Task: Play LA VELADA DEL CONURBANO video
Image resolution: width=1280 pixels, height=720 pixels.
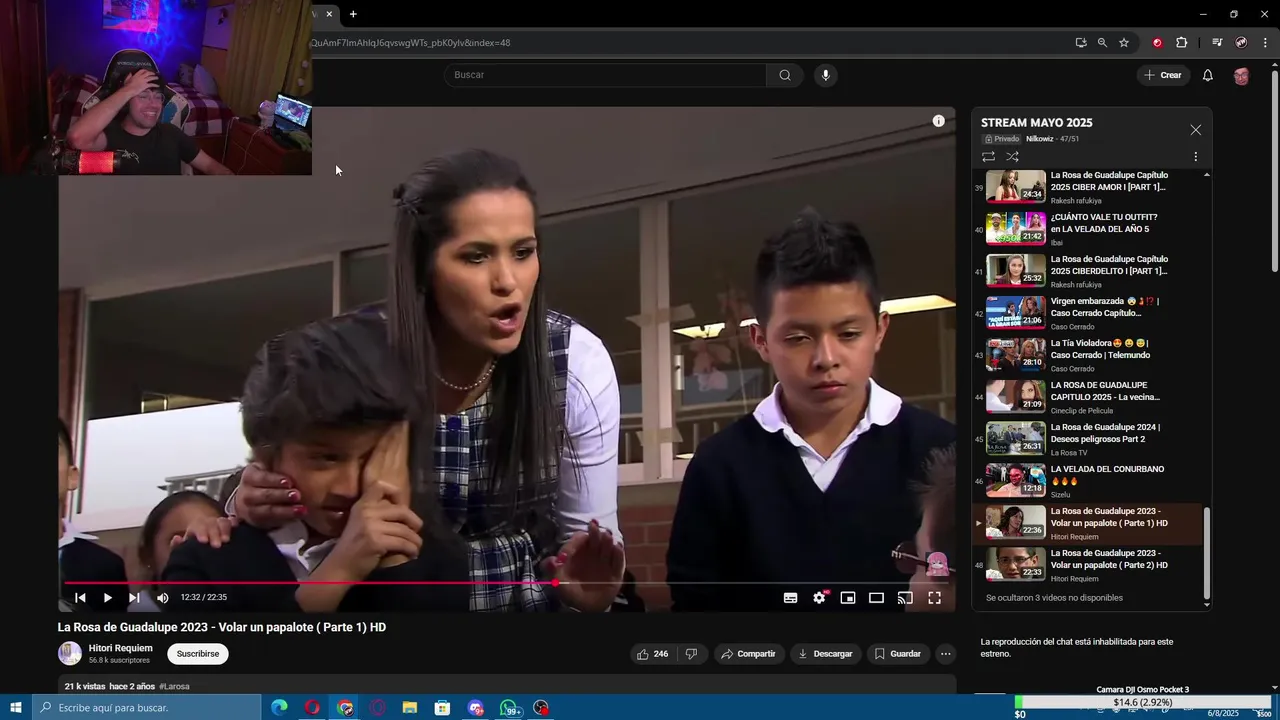Action: pyautogui.click(x=1090, y=481)
